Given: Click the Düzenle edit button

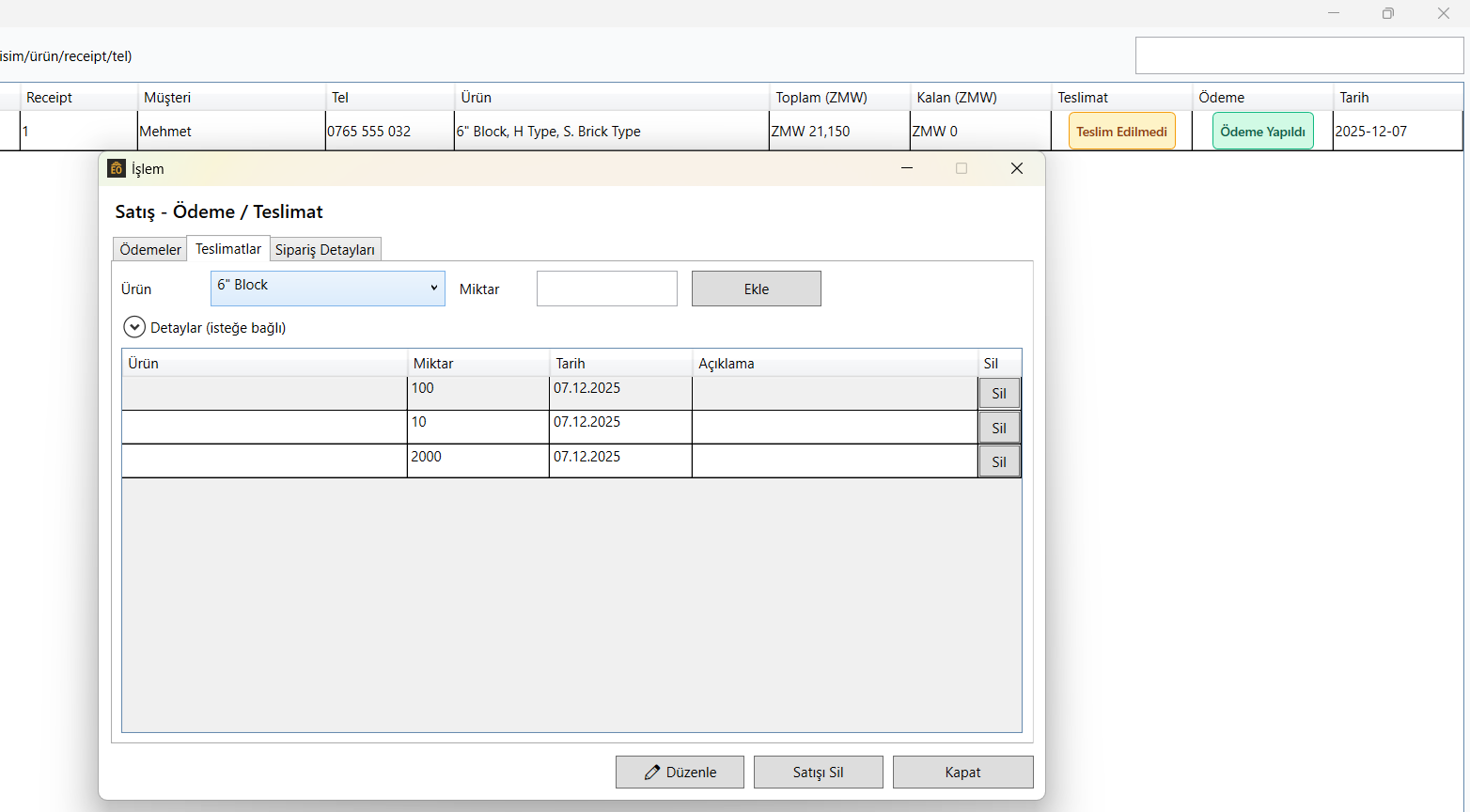Looking at the screenshot, I should (x=680, y=772).
